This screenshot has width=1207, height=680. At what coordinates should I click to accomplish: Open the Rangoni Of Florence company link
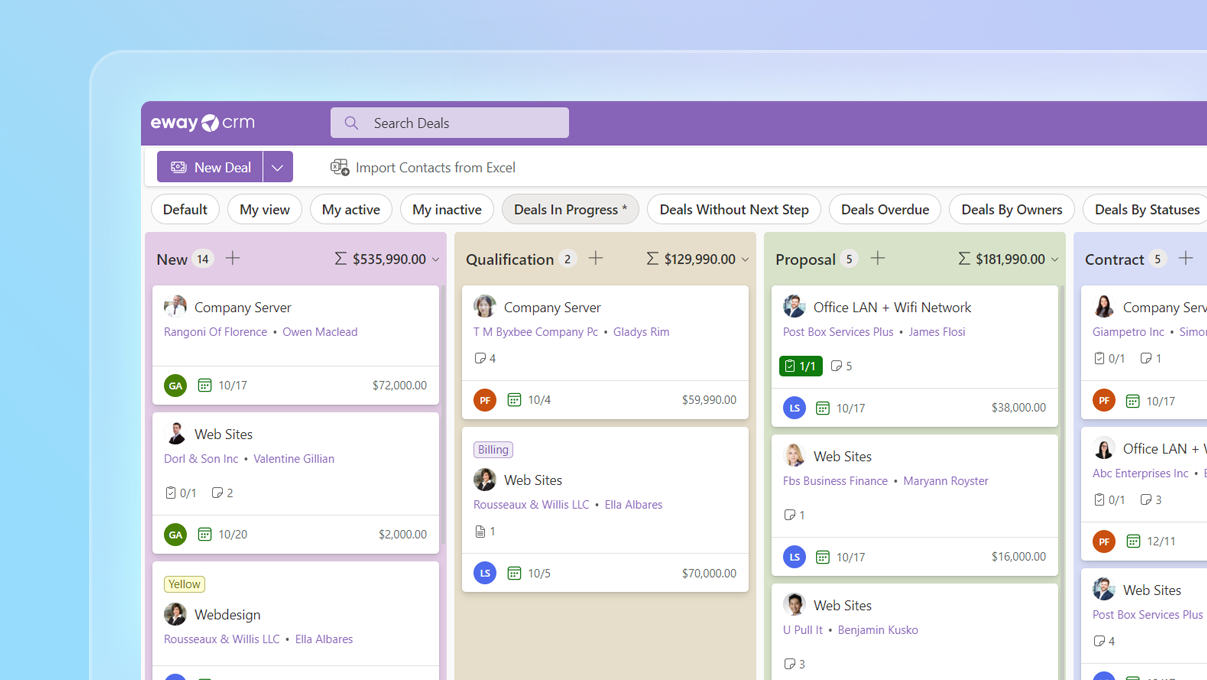(x=215, y=331)
